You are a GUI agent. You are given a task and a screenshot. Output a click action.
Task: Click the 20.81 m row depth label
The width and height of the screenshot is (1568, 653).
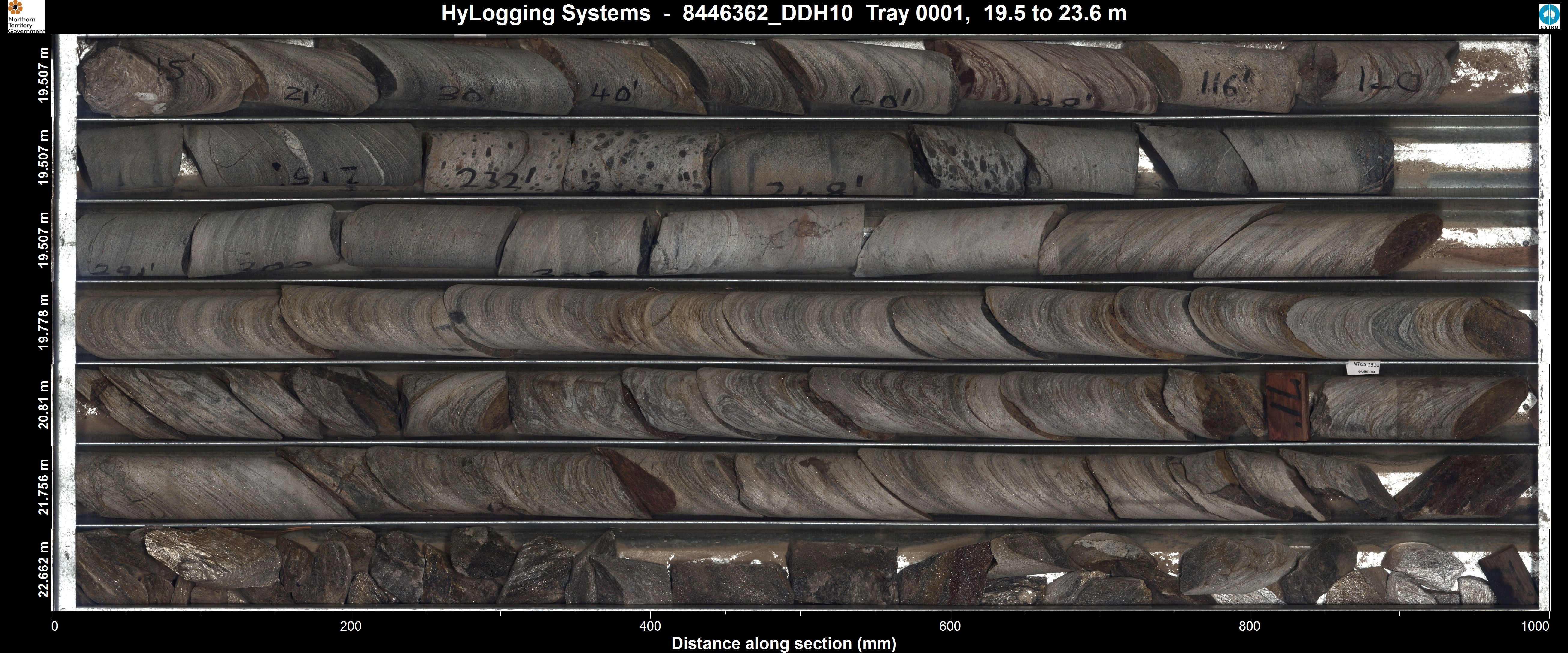43,405
